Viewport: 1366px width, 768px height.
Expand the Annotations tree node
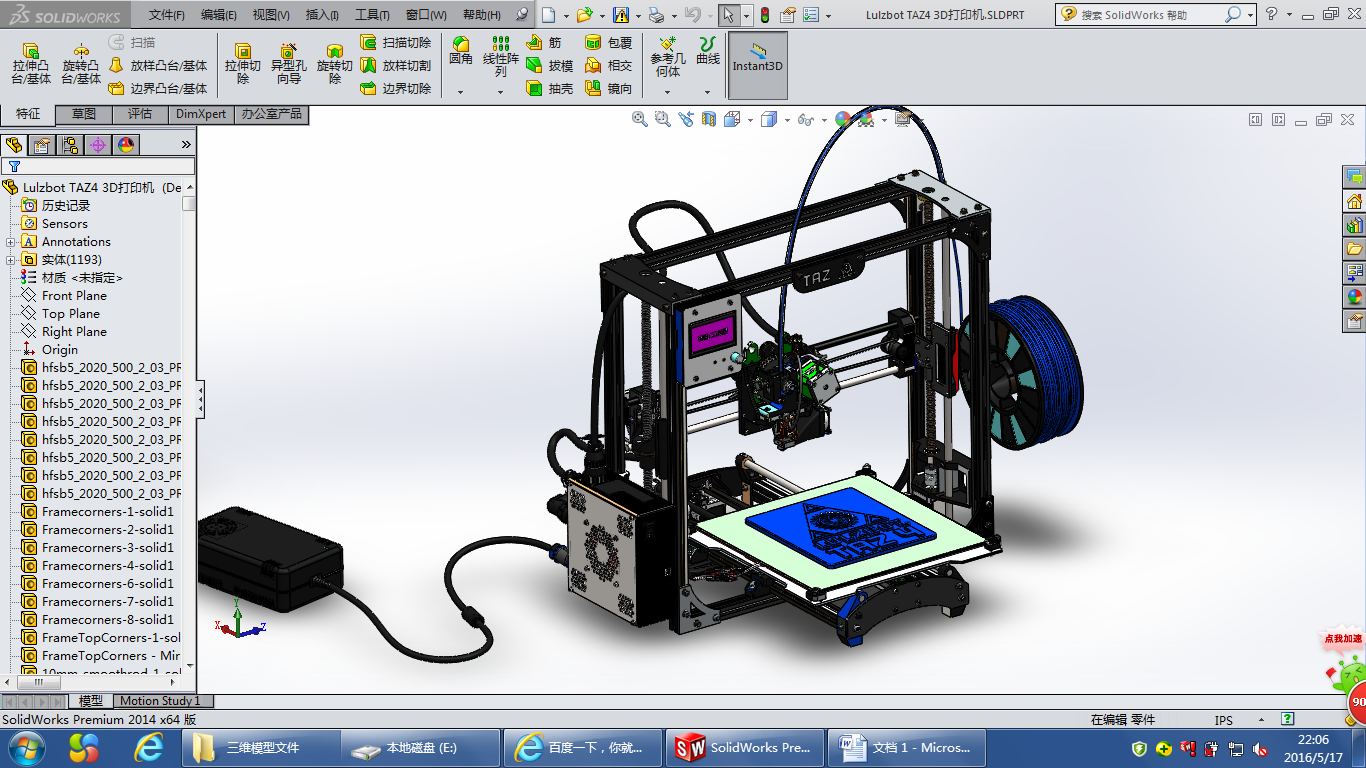point(11,242)
